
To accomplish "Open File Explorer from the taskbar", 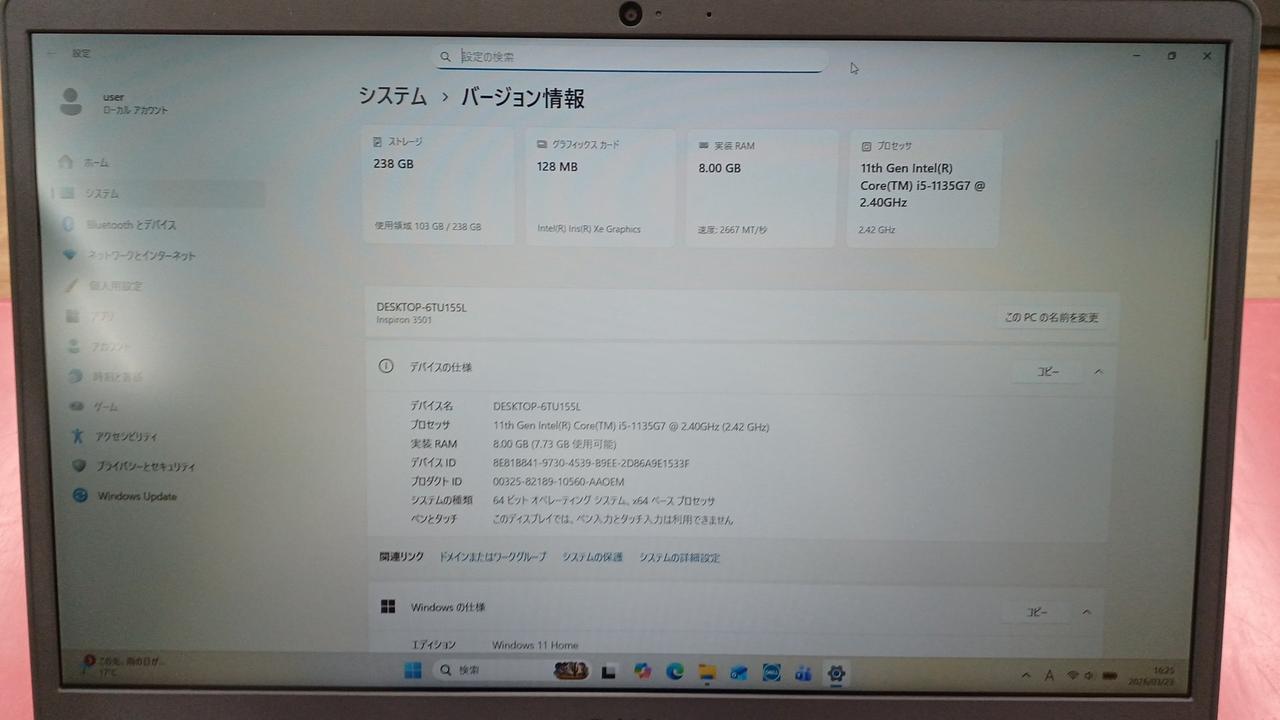I will pyautogui.click(x=707, y=673).
